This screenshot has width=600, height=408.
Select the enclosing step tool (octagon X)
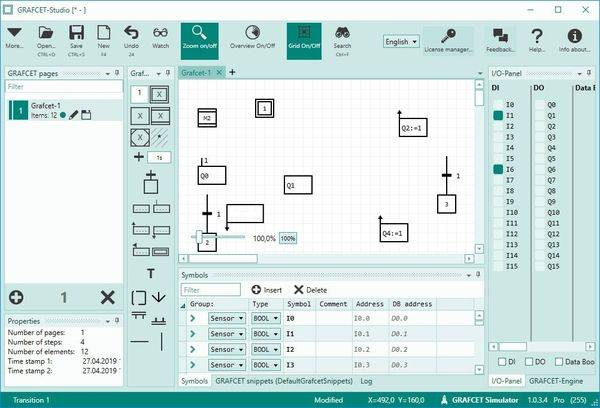coord(140,137)
